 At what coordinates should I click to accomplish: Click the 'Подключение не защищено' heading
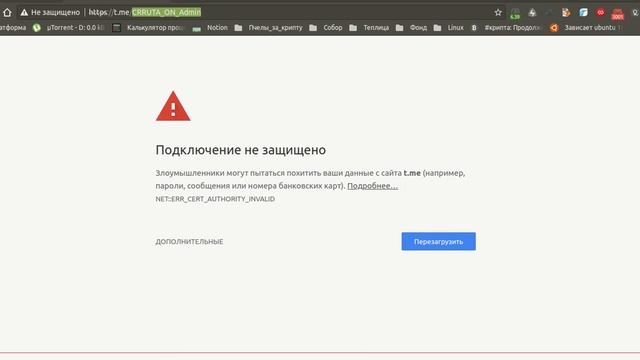pyautogui.click(x=240, y=150)
